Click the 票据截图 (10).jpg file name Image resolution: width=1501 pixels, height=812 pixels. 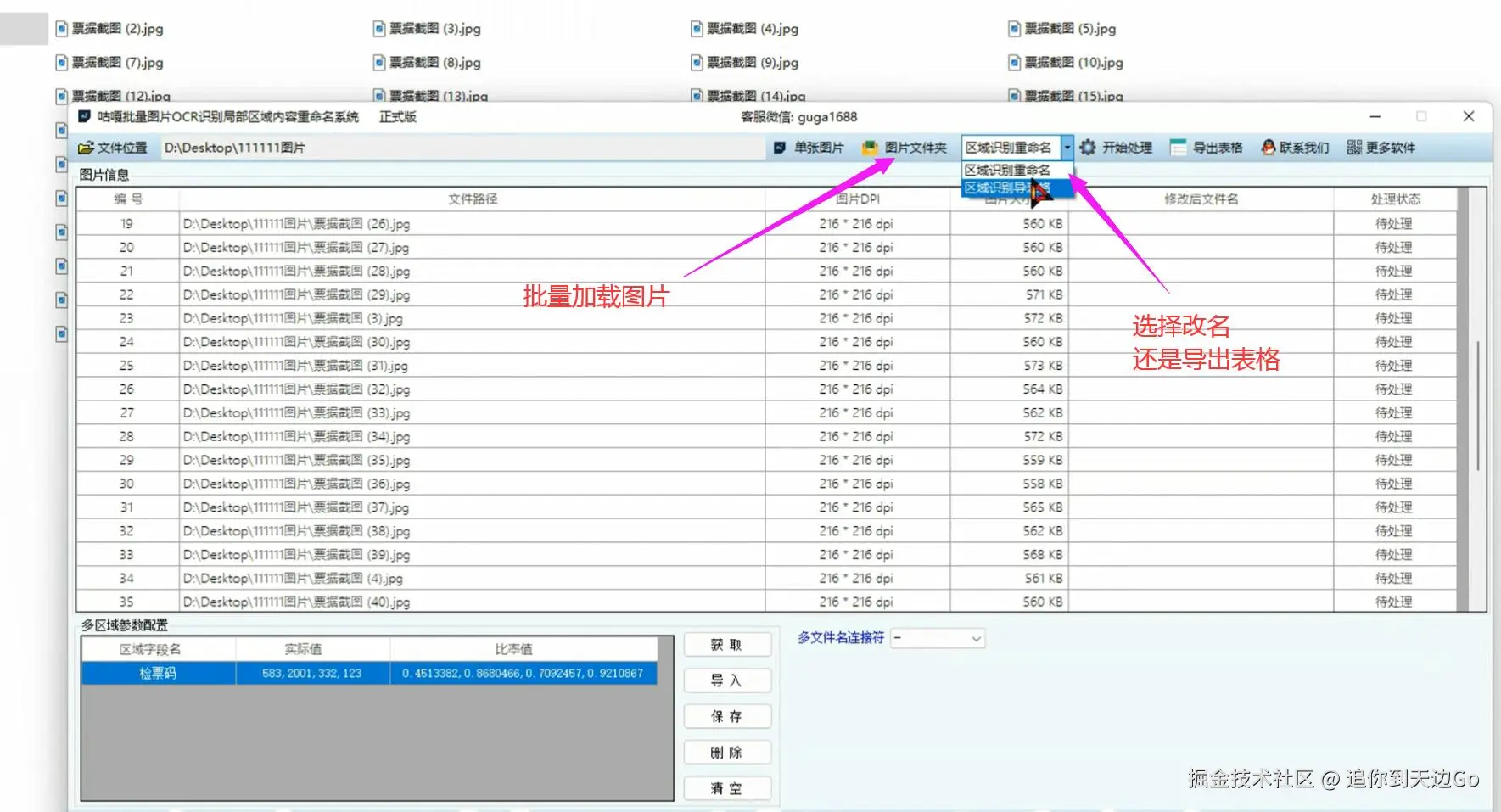tap(1074, 63)
